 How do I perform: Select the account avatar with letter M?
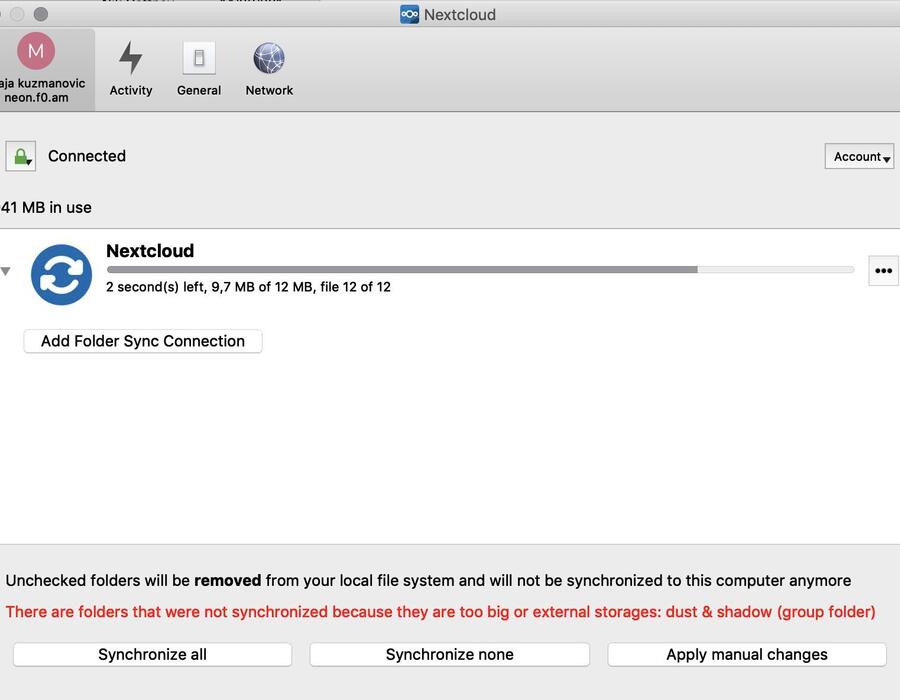click(36, 51)
